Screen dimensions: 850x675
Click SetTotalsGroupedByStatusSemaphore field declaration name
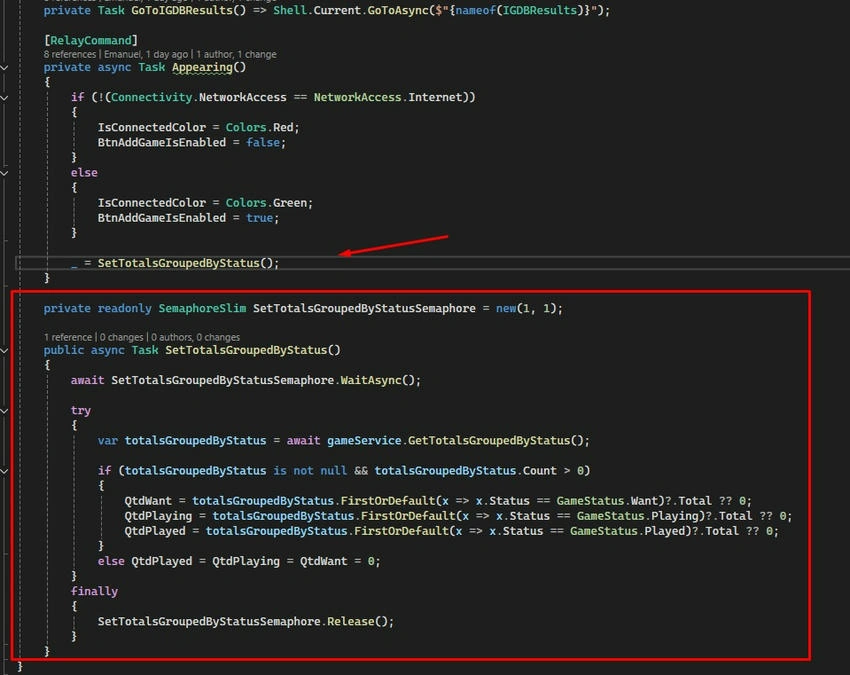click(x=364, y=308)
